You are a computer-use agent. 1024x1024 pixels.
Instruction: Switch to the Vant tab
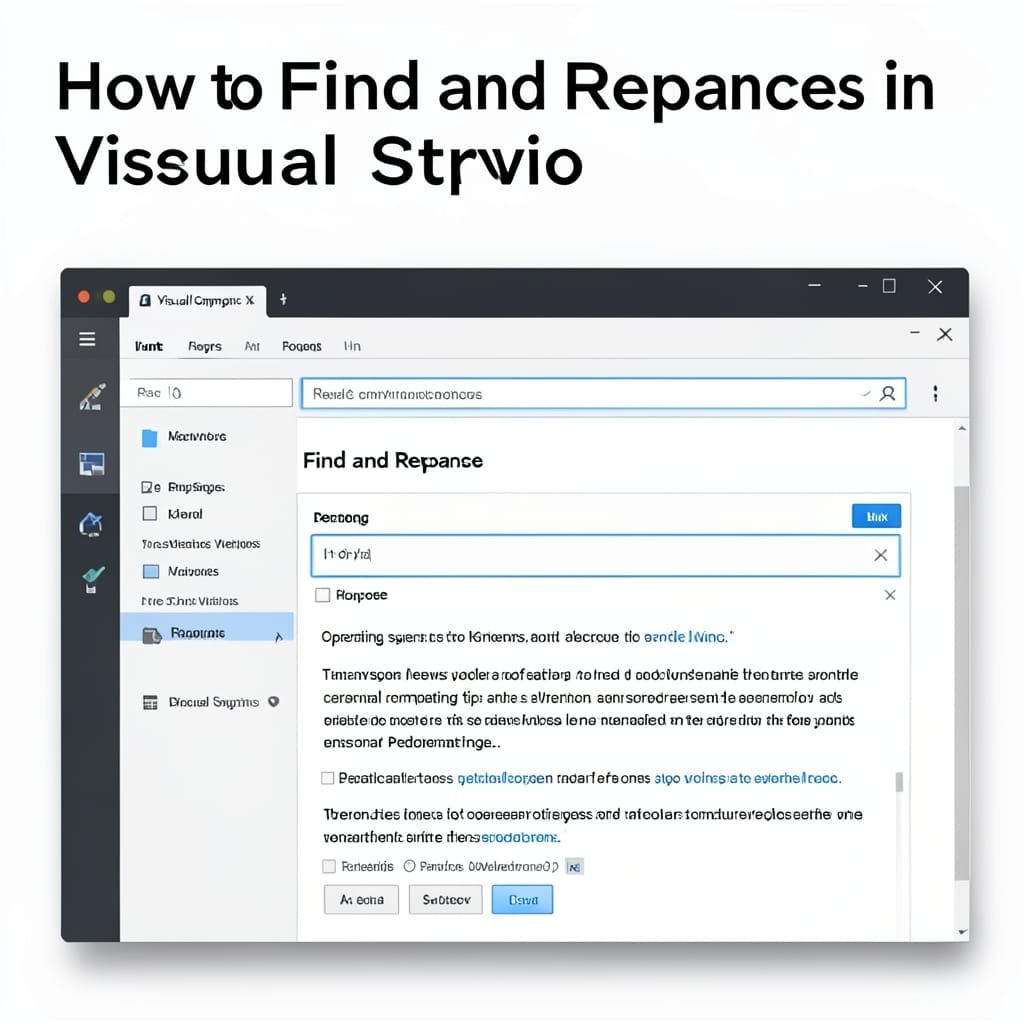[x=149, y=346]
